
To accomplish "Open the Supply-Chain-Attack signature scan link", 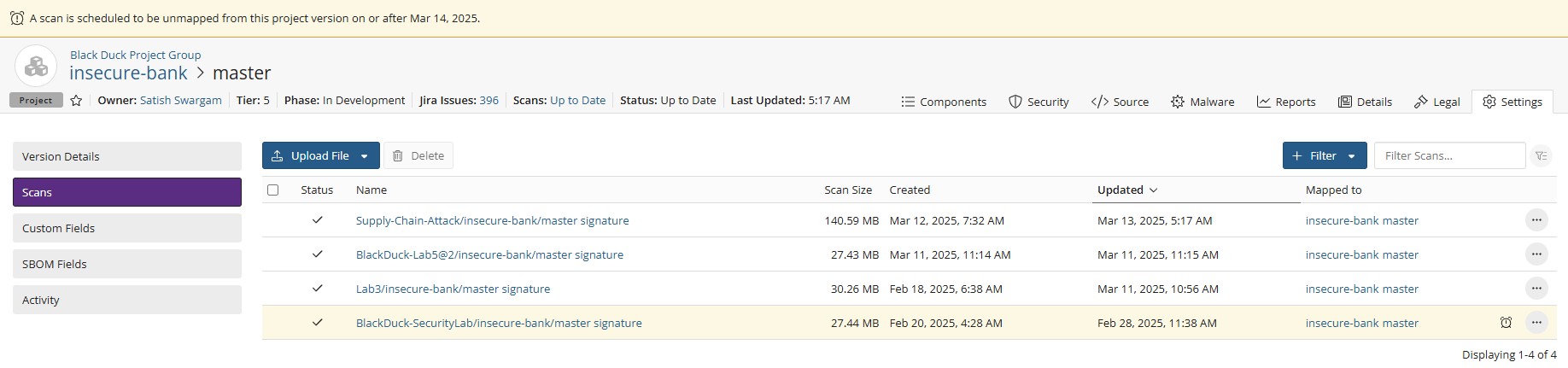I will (x=492, y=220).
